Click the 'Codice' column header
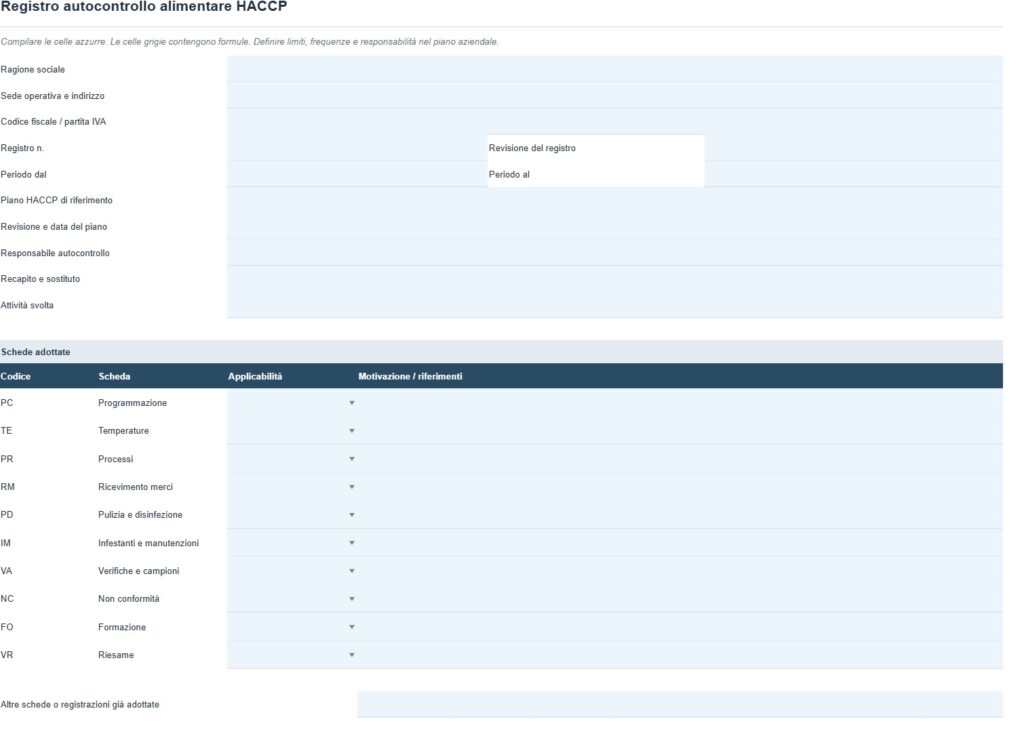1024x736 pixels. point(16,377)
